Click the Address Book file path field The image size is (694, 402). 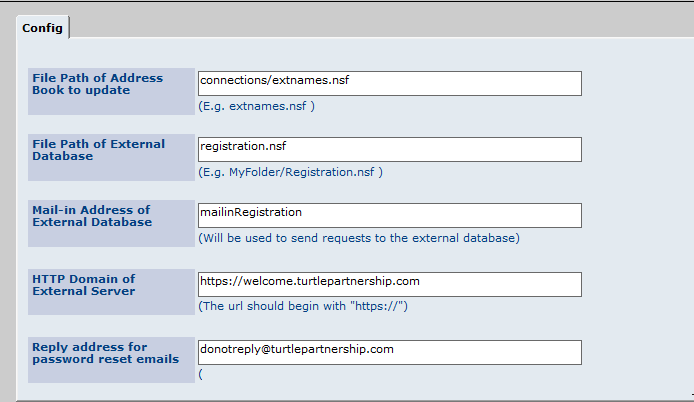tap(389, 83)
